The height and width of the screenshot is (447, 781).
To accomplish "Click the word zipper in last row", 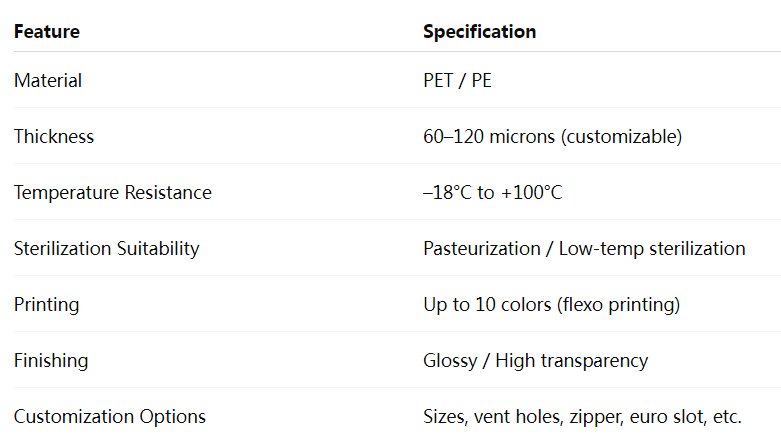I will 597,417.
